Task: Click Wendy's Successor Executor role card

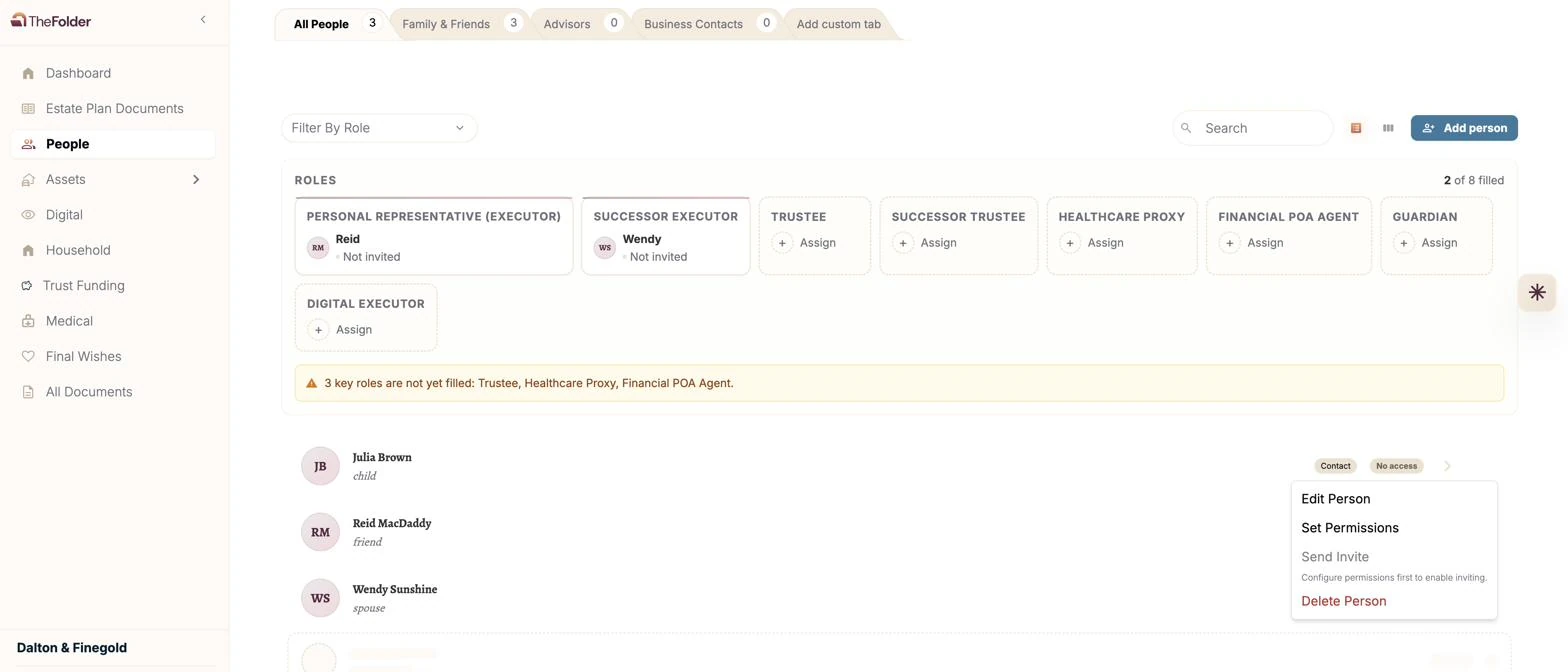Action: (x=666, y=236)
